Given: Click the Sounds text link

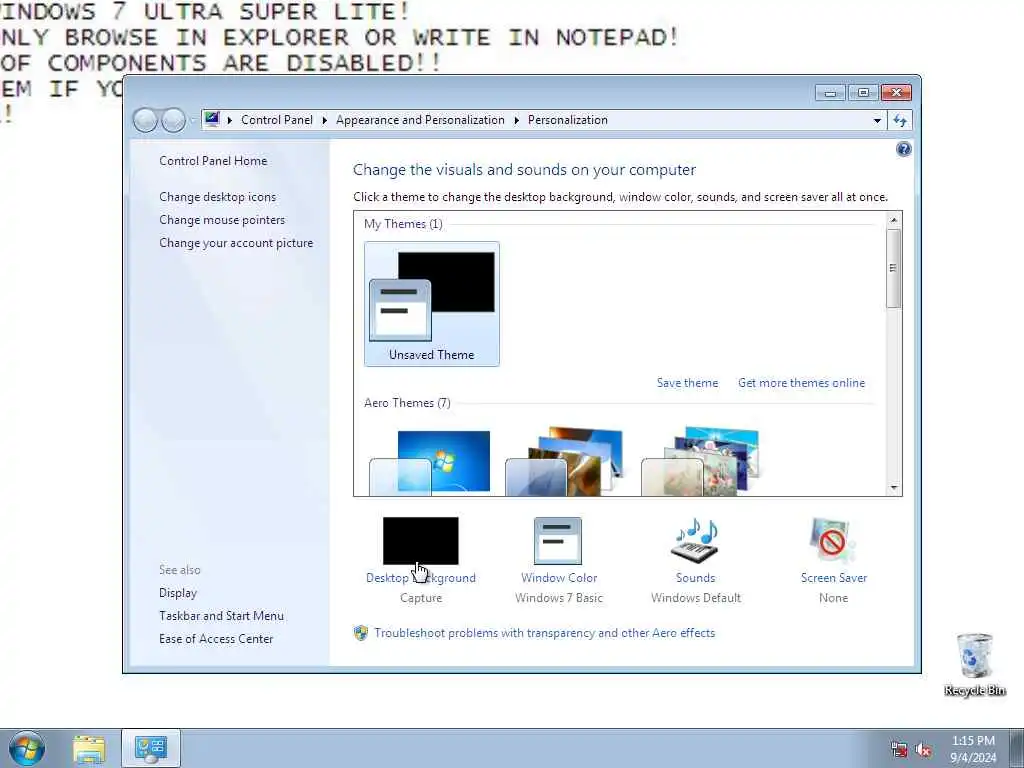Looking at the screenshot, I should (696, 578).
